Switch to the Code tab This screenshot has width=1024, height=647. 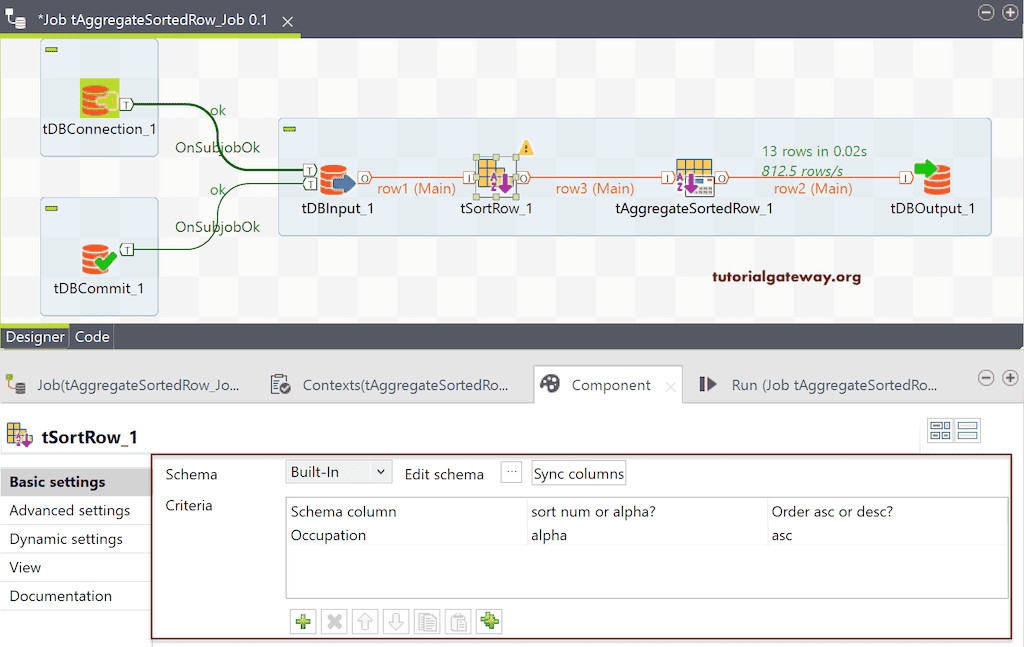pyautogui.click(x=91, y=336)
